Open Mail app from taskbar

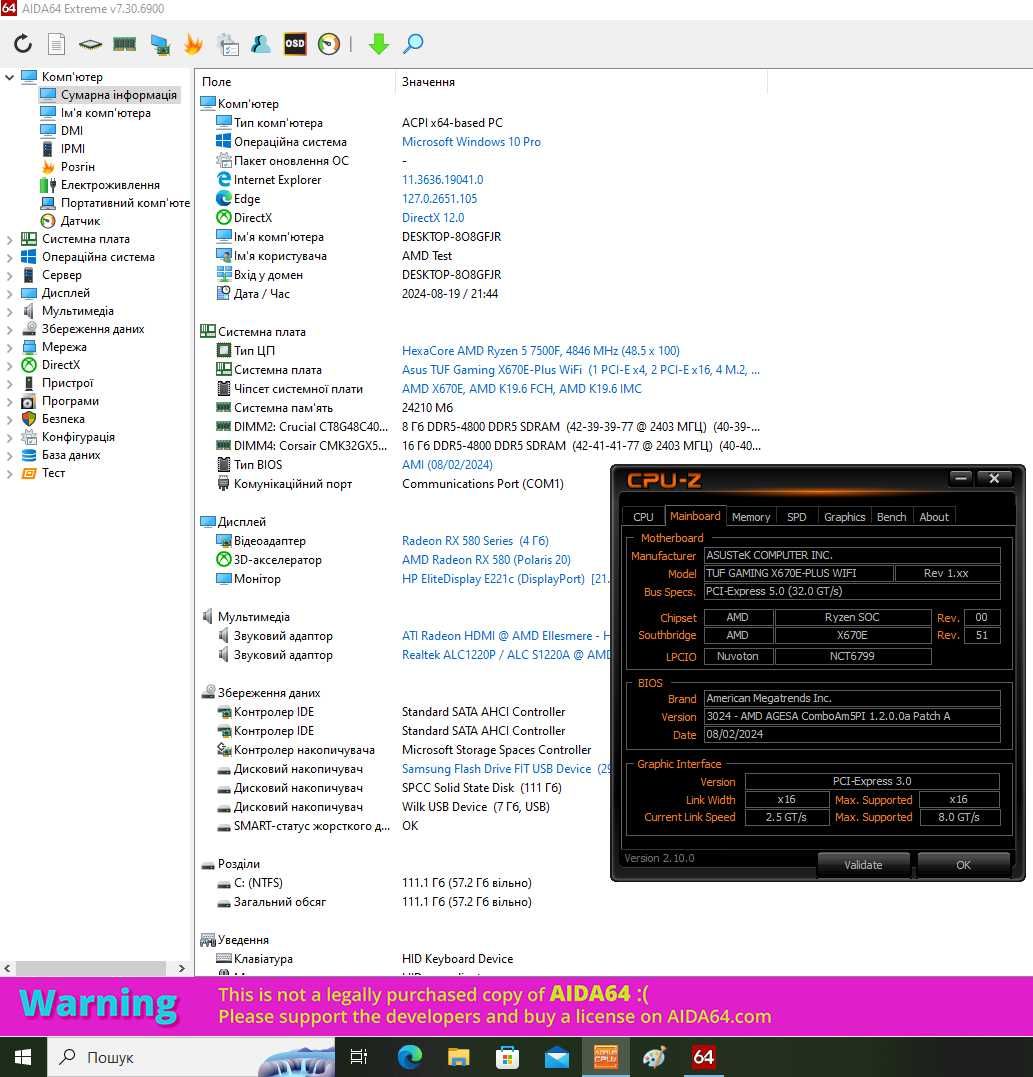[557, 1057]
